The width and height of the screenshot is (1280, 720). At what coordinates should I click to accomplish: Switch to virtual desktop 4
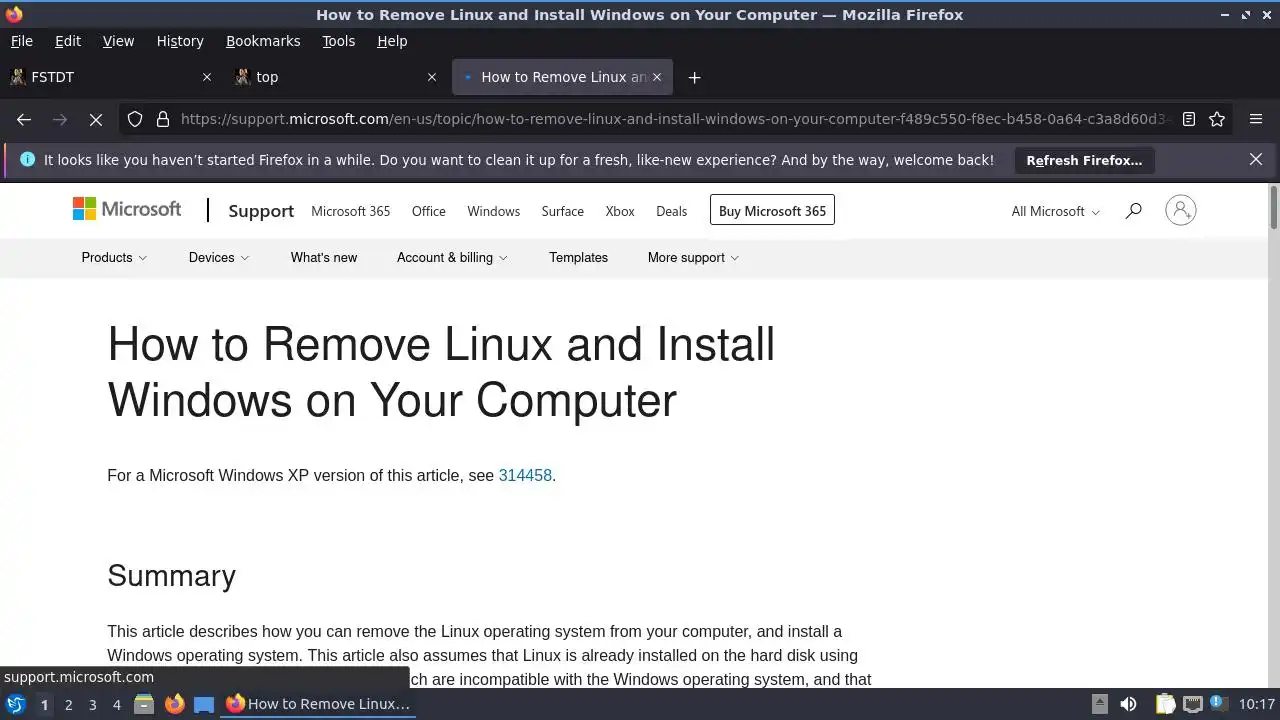coord(116,705)
